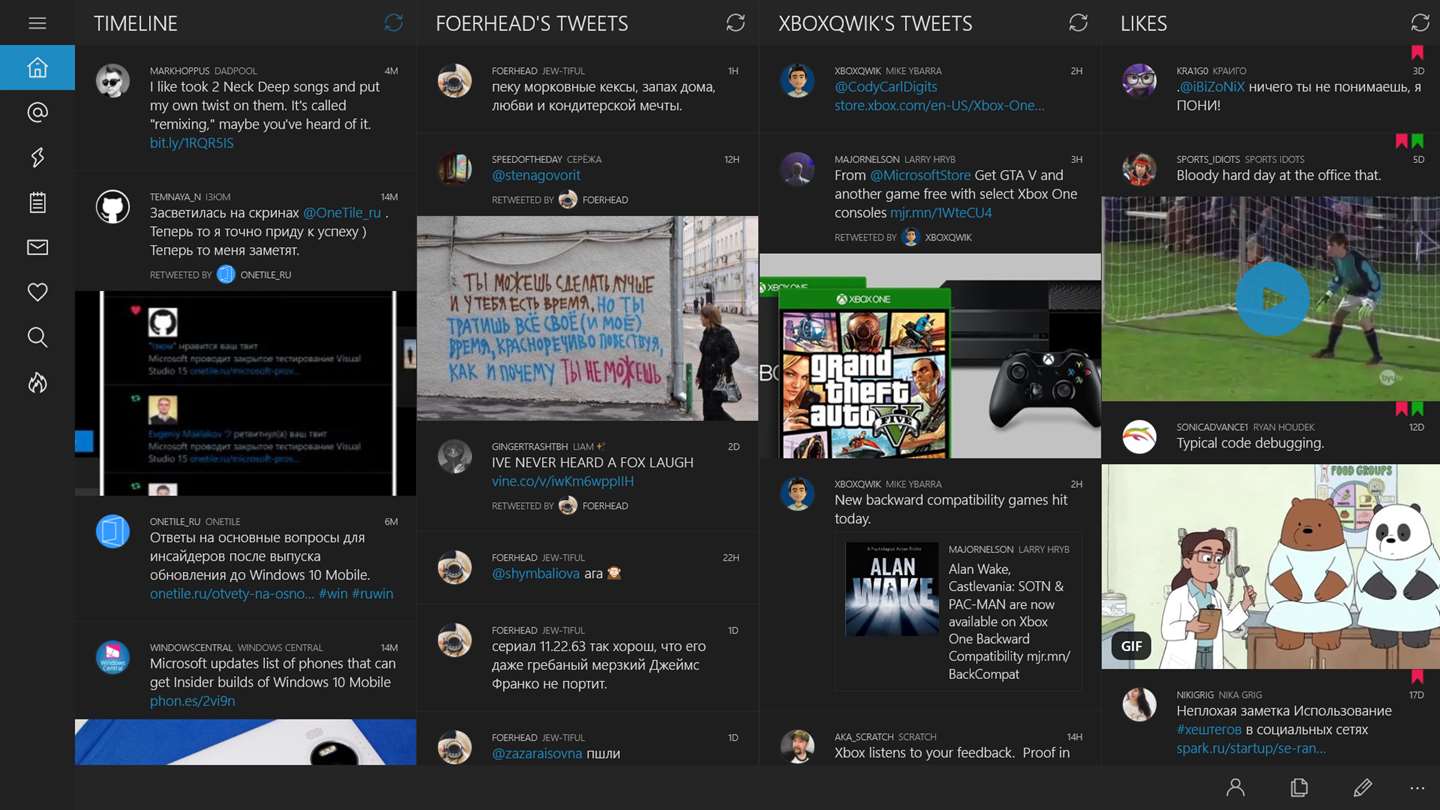Open the lists clipboard icon
The height and width of the screenshot is (810, 1440).
coord(37,202)
